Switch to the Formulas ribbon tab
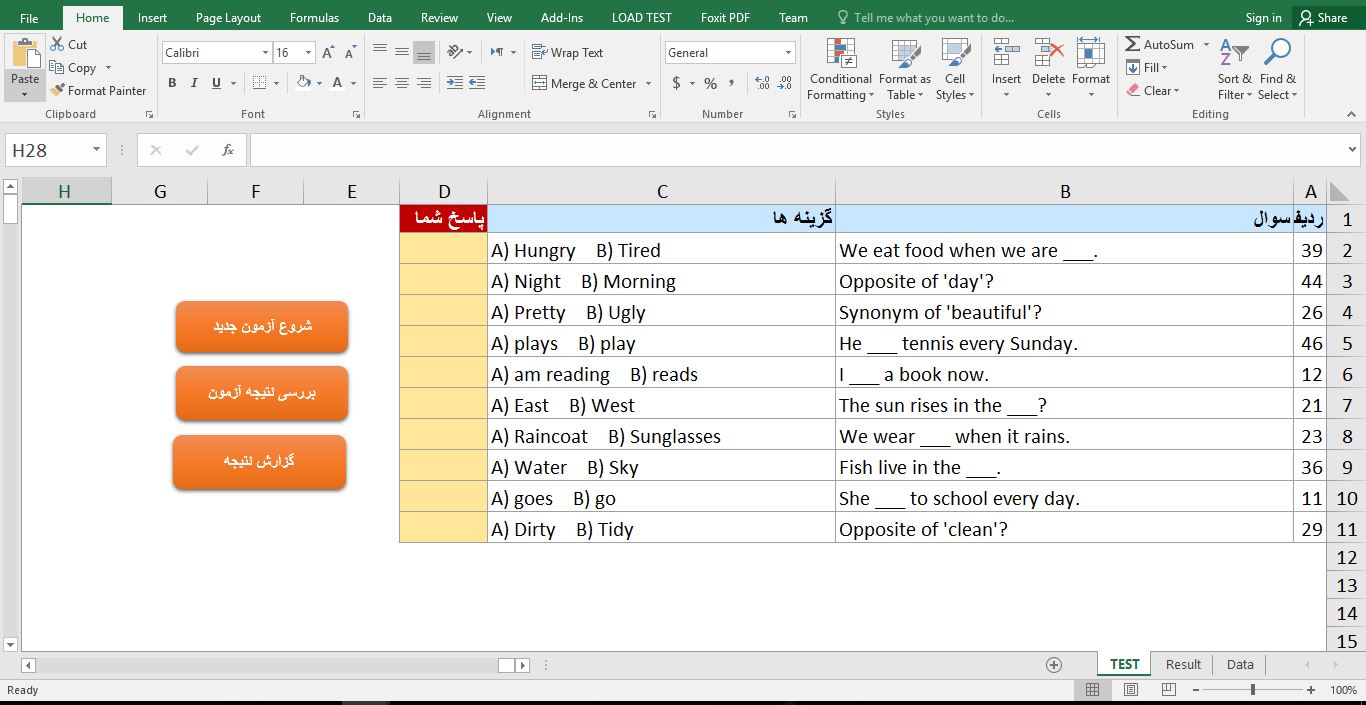Image resolution: width=1366 pixels, height=705 pixels. pos(314,18)
